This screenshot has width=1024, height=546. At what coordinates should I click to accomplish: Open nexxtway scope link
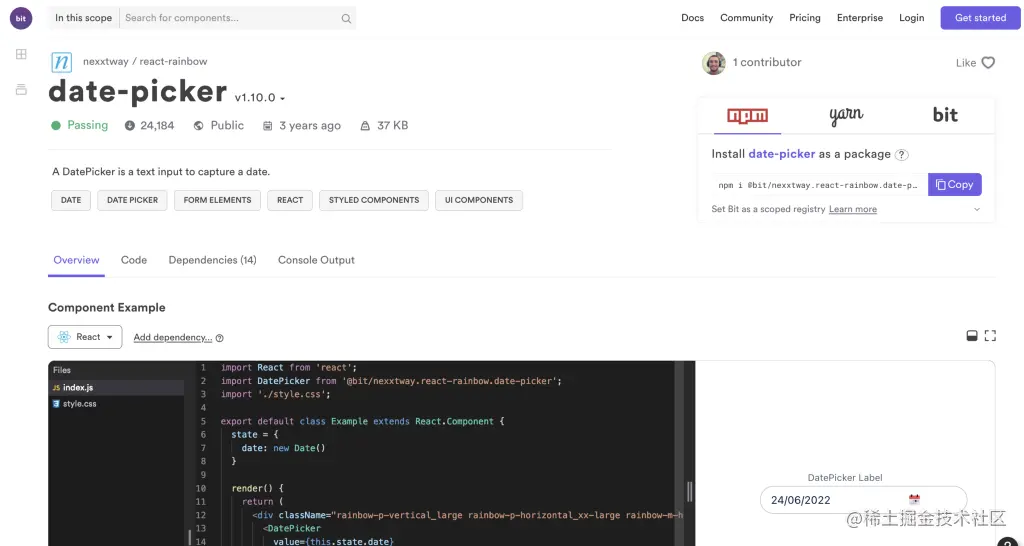(x=104, y=62)
